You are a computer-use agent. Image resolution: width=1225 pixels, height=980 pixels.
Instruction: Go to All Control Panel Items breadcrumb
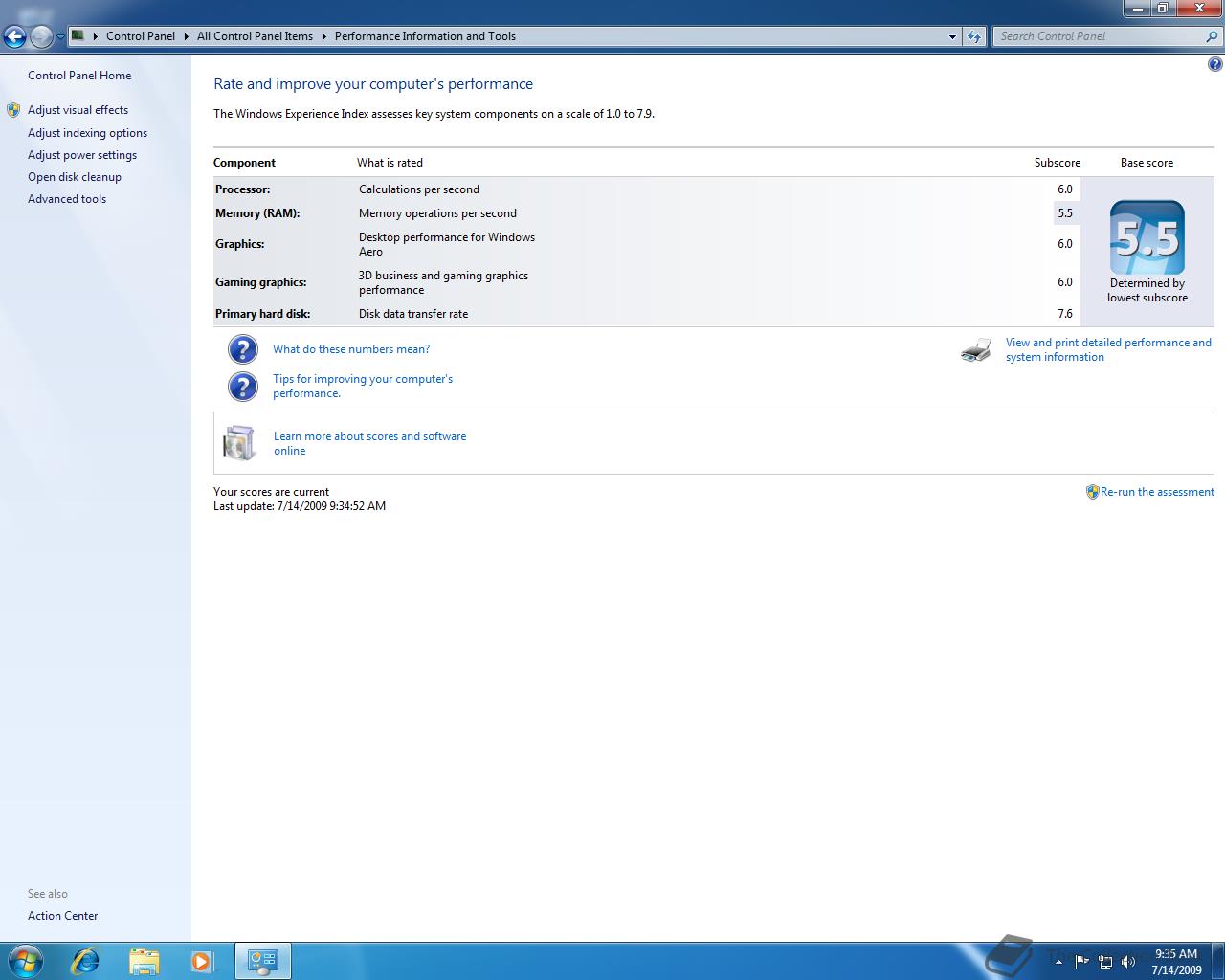(x=255, y=36)
